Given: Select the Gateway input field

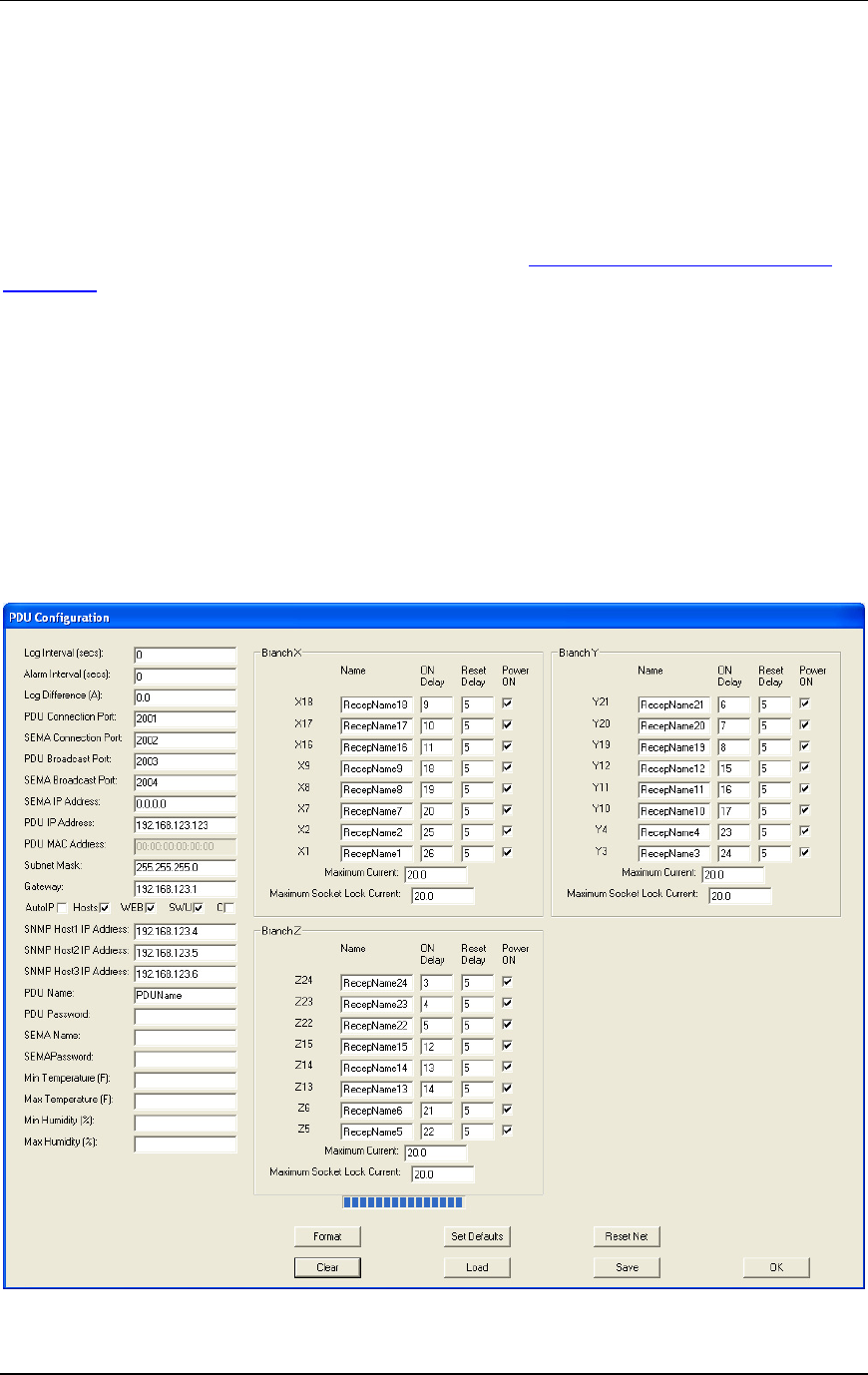Looking at the screenshot, I should 185,888.
